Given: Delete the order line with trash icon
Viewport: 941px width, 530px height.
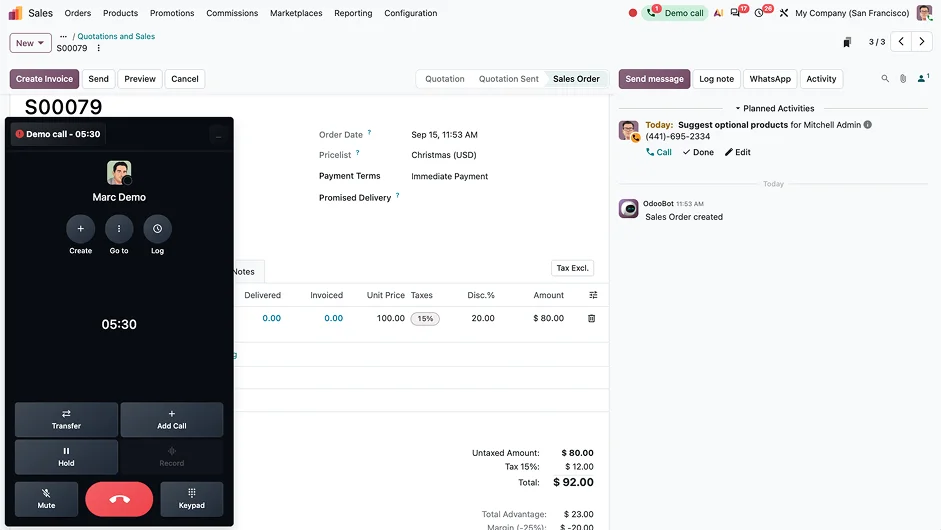Looking at the screenshot, I should 591,319.
